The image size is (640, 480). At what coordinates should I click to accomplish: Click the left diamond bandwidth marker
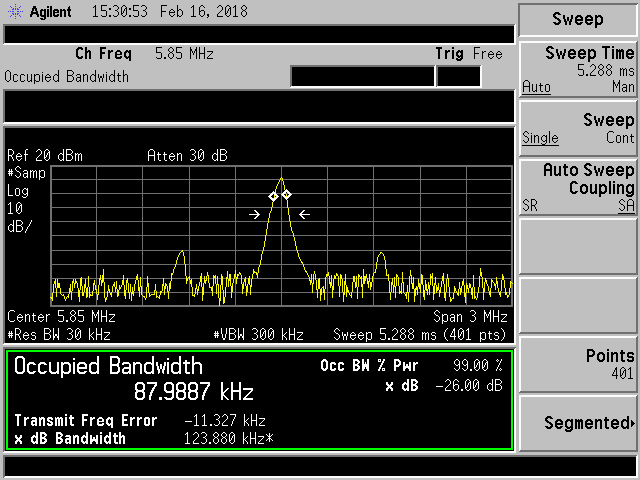pyautogui.click(x=273, y=196)
